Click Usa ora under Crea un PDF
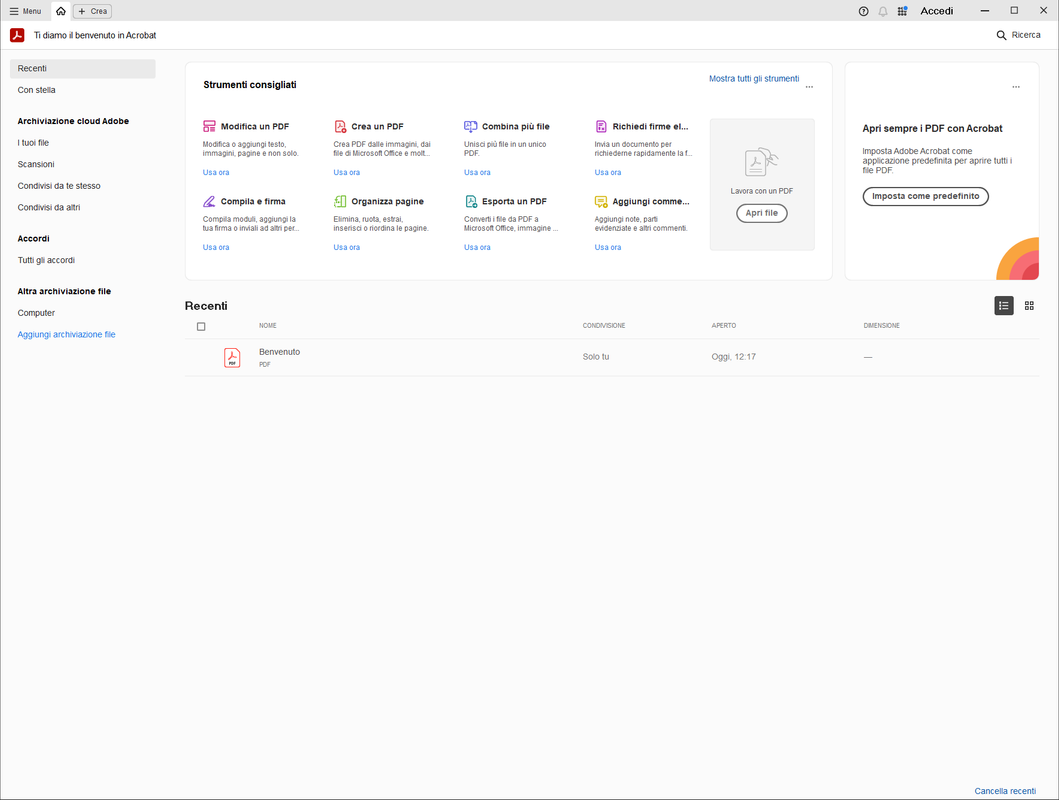This screenshot has height=800, width=1059. (x=346, y=172)
